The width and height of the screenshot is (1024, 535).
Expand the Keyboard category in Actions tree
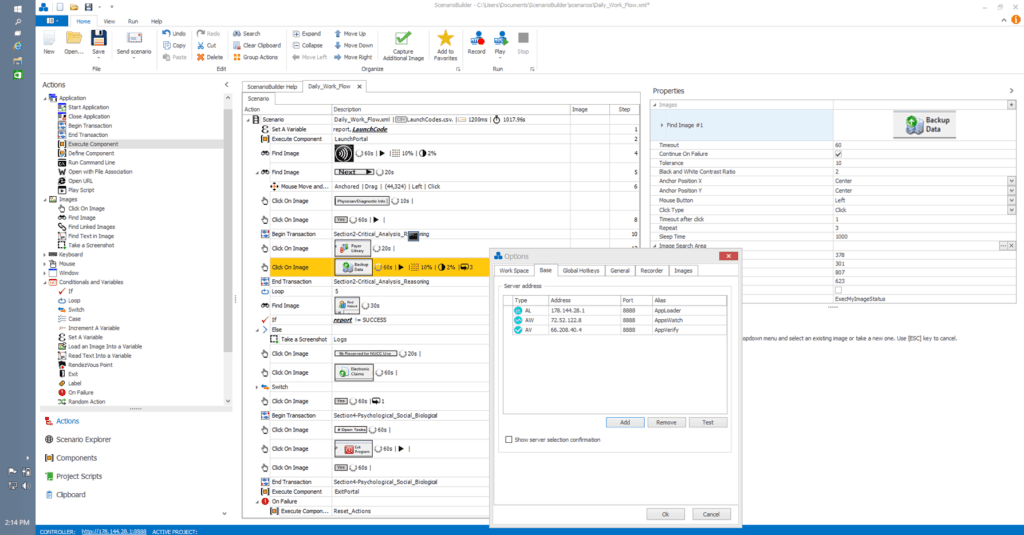pos(45,254)
